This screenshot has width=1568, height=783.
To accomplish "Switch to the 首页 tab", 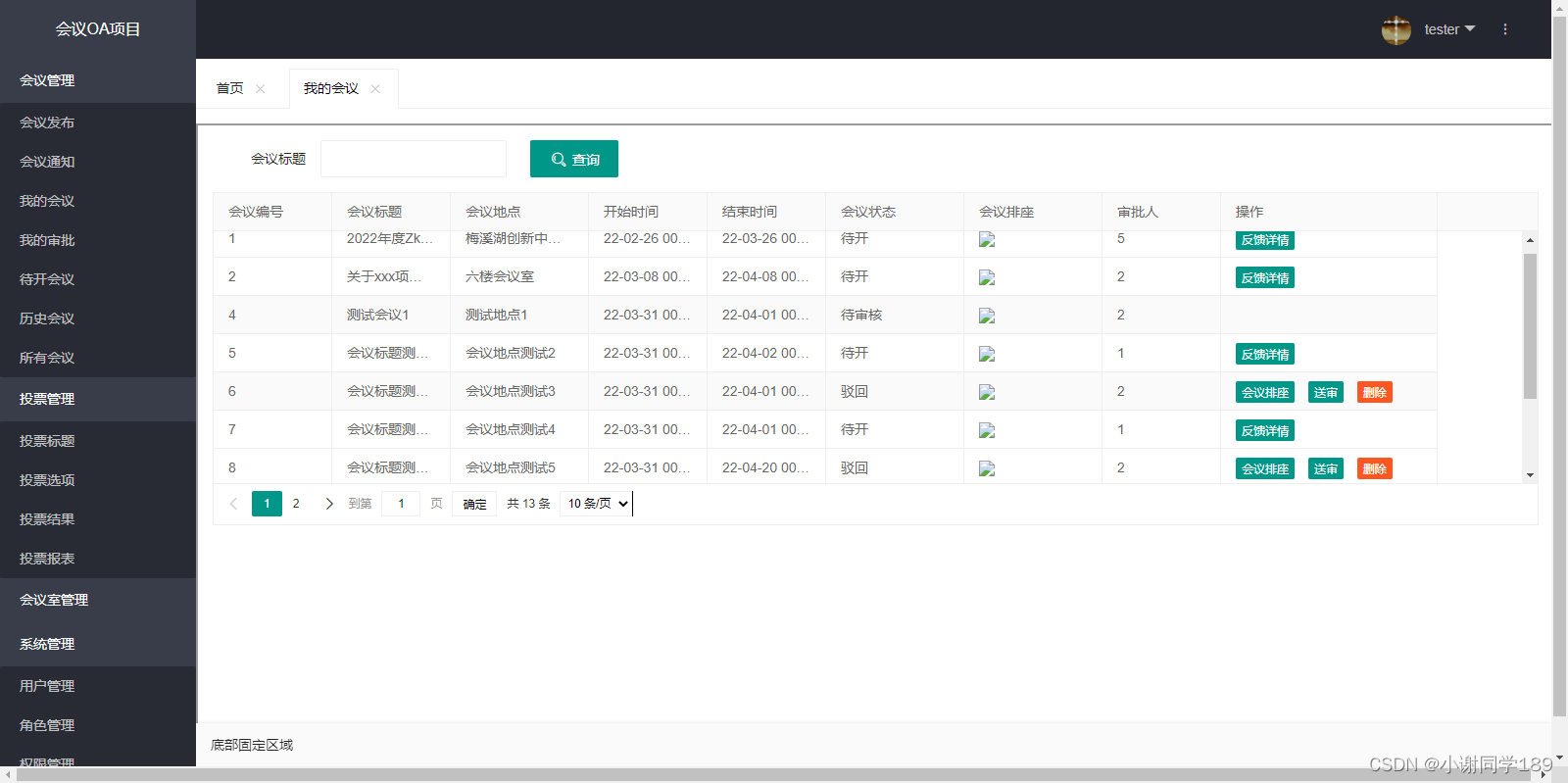I will click(x=230, y=88).
